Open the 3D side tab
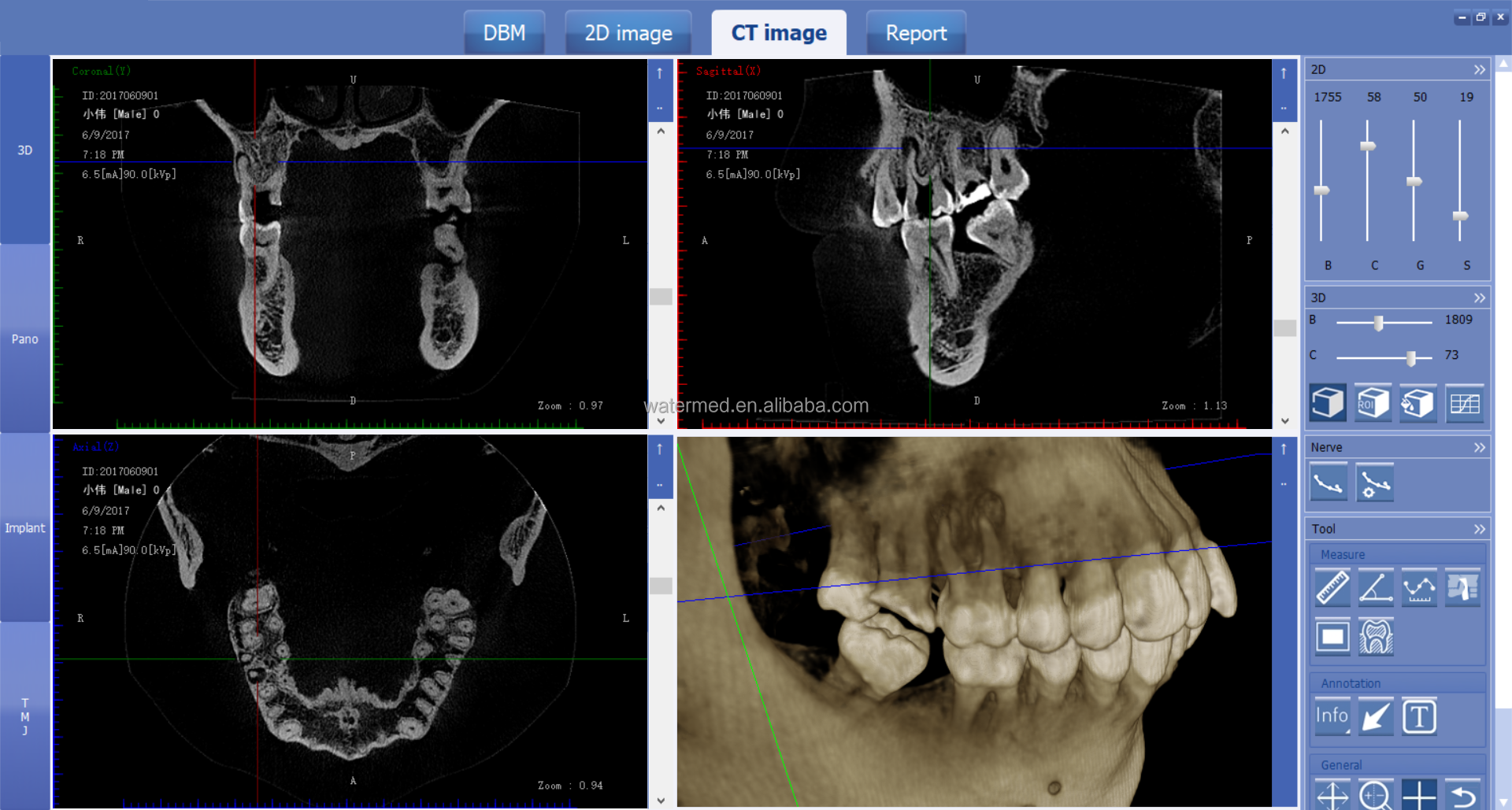Image resolution: width=1512 pixels, height=810 pixels. point(25,150)
